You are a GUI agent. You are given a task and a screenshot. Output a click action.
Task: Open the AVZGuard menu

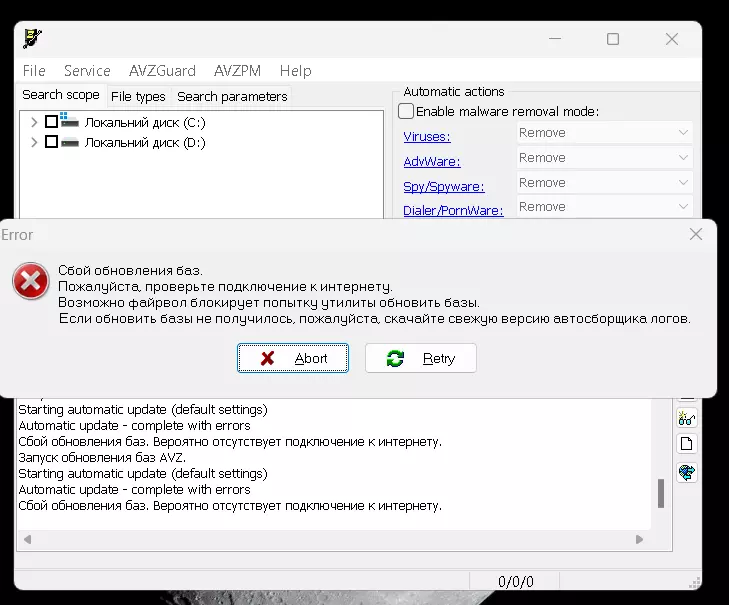pos(162,71)
